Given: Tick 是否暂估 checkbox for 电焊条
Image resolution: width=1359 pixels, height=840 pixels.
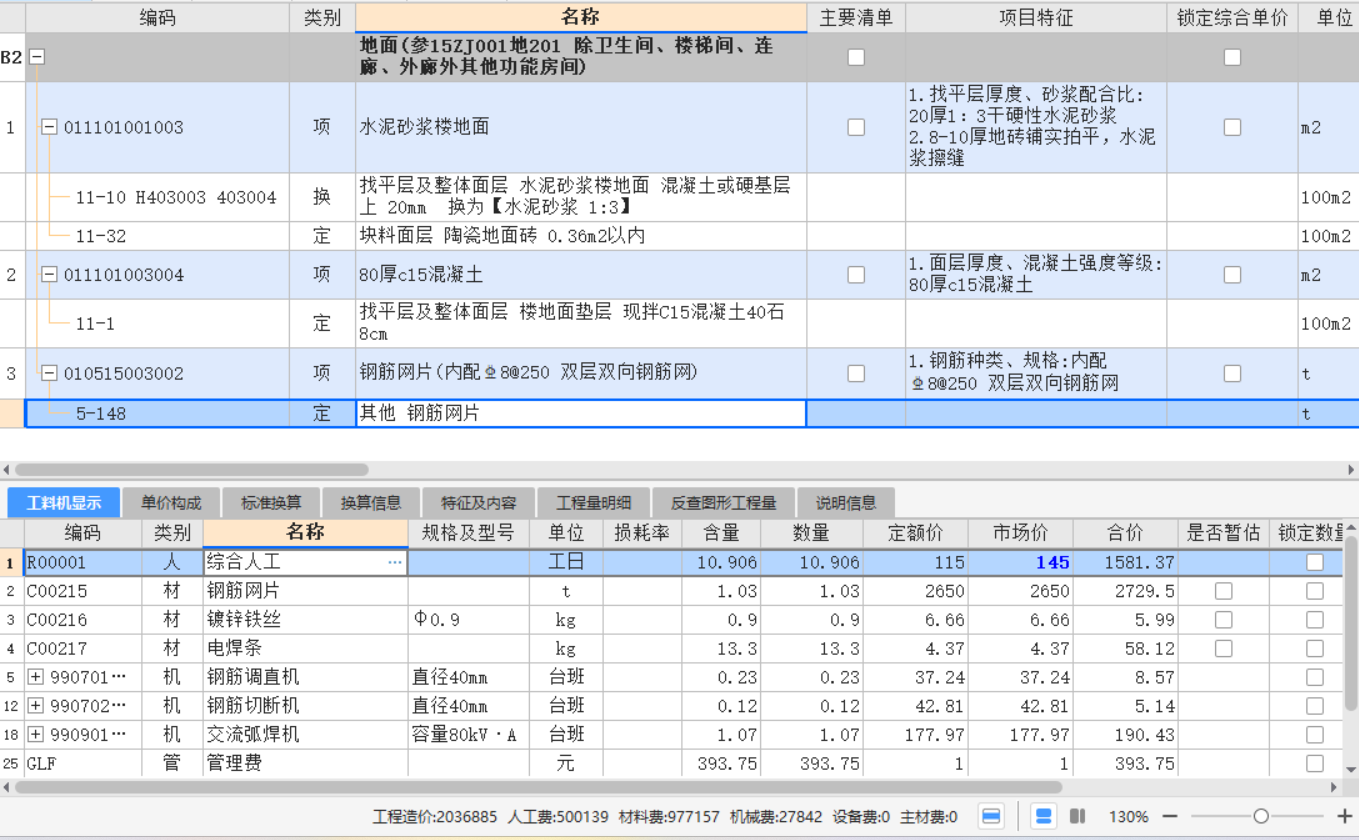Looking at the screenshot, I should [x=1223, y=649].
